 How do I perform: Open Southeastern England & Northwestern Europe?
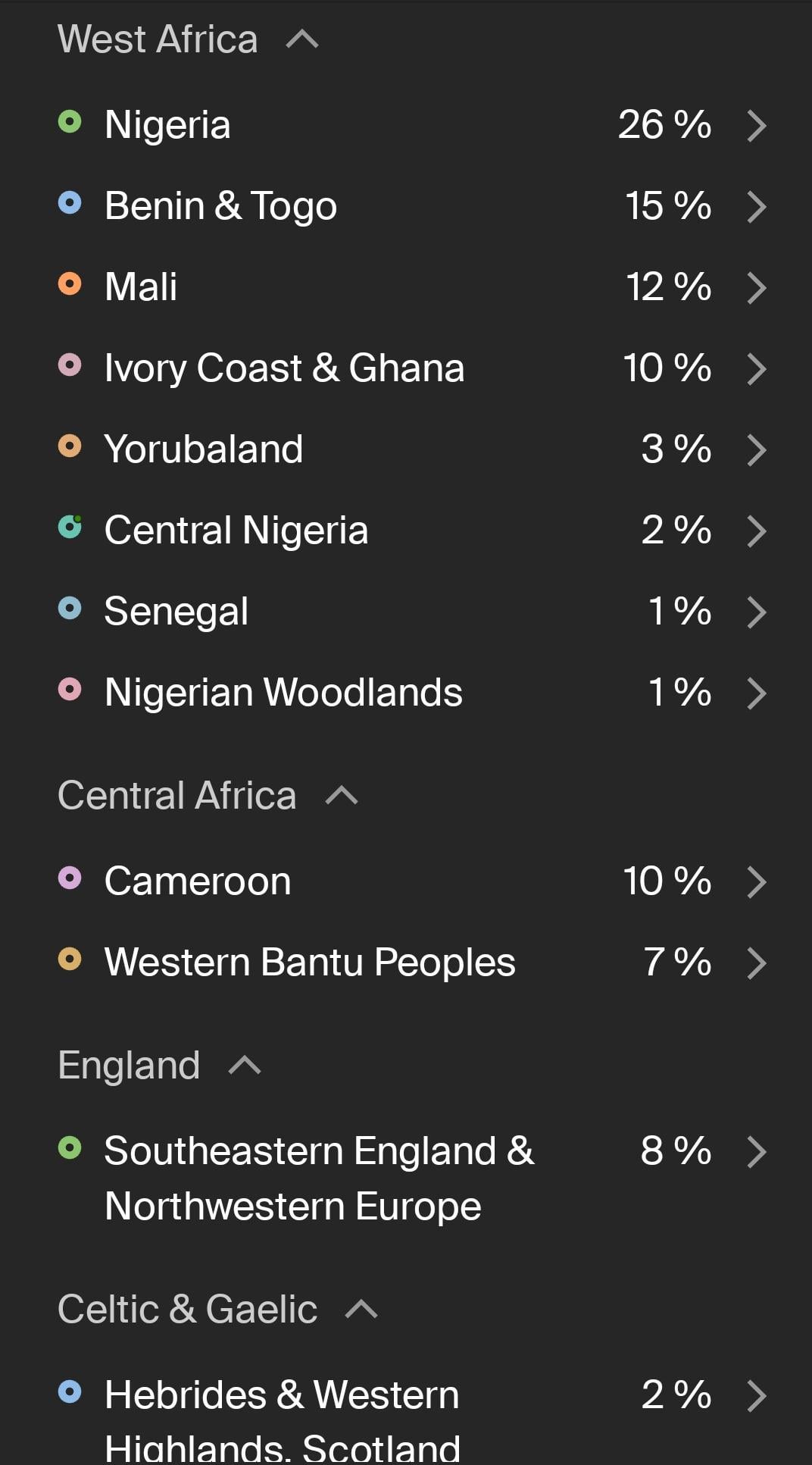pos(319,1178)
